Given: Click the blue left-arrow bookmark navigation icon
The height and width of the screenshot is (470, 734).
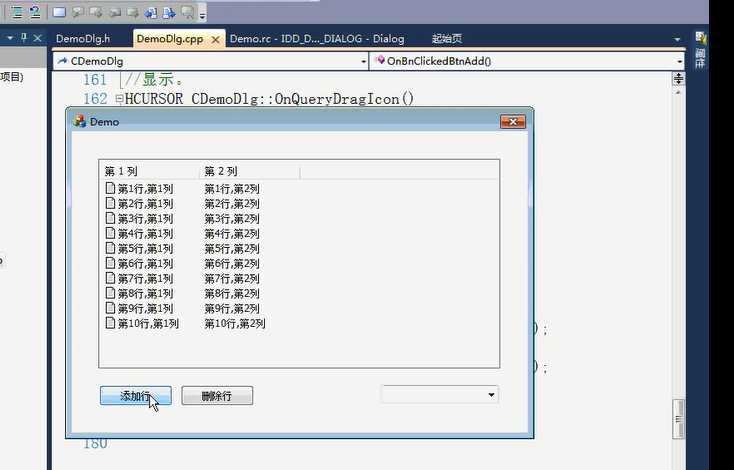Looking at the screenshot, I should (151, 13).
